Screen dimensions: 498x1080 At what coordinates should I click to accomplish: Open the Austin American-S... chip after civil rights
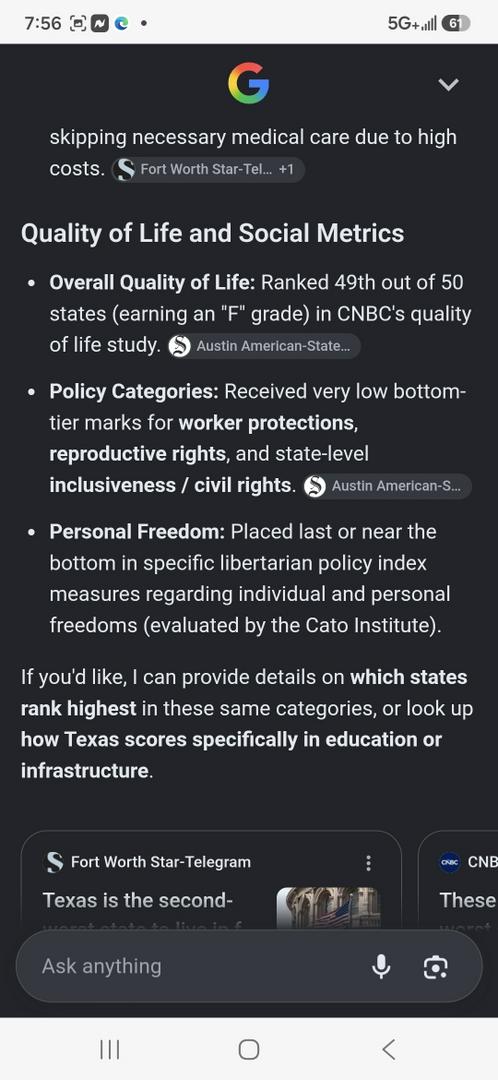coord(387,486)
